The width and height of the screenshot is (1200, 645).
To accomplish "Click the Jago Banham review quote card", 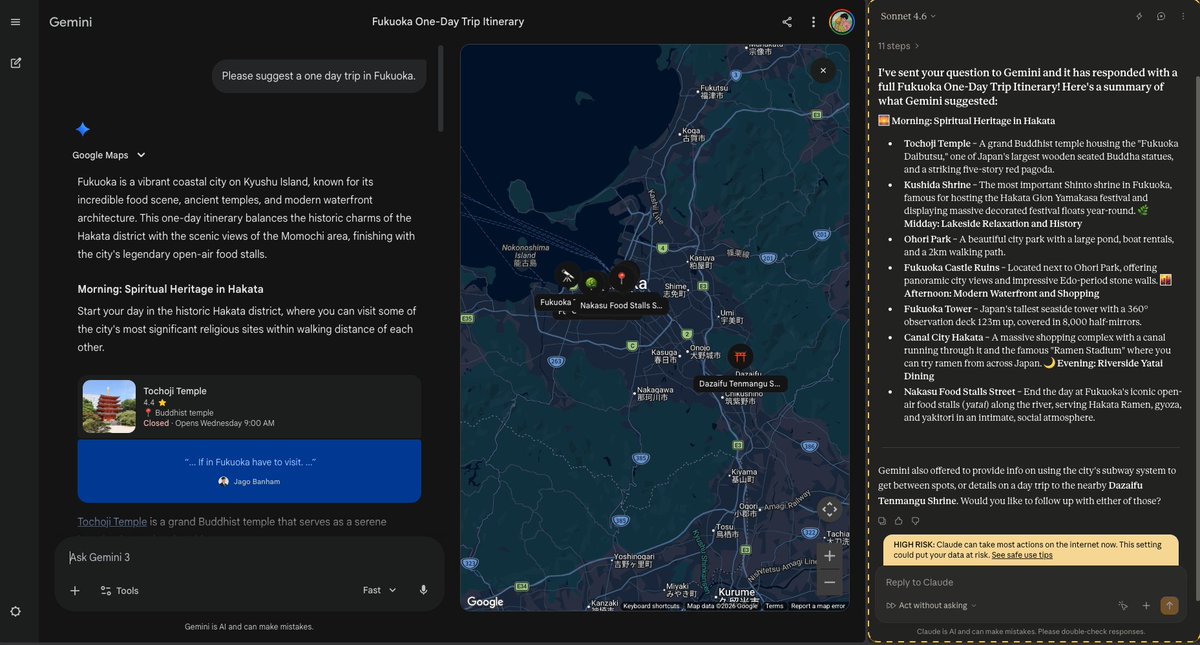I will [x=249, y=471].
